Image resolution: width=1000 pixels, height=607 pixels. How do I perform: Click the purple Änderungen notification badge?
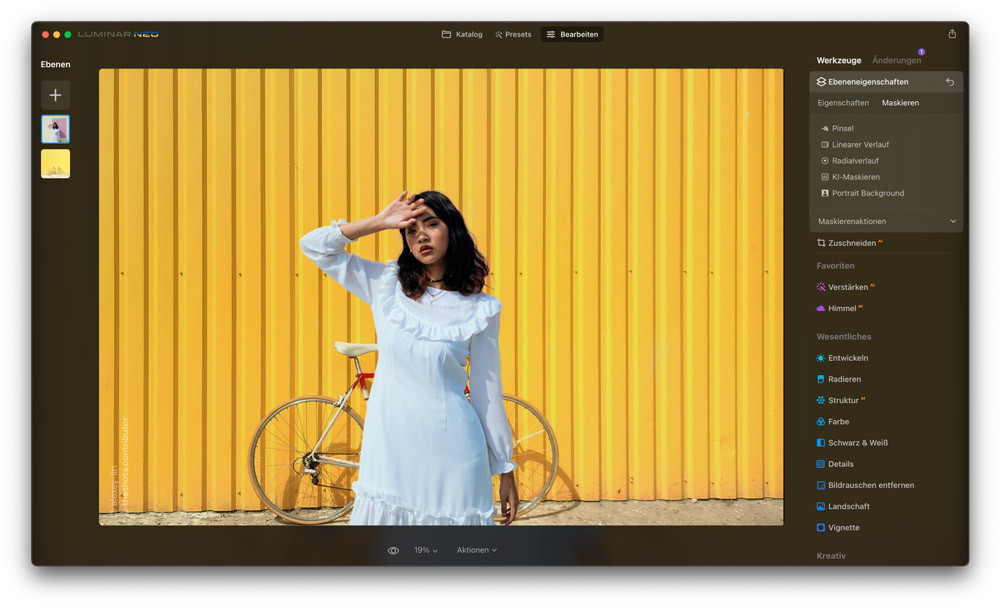[x=922, y=52]
